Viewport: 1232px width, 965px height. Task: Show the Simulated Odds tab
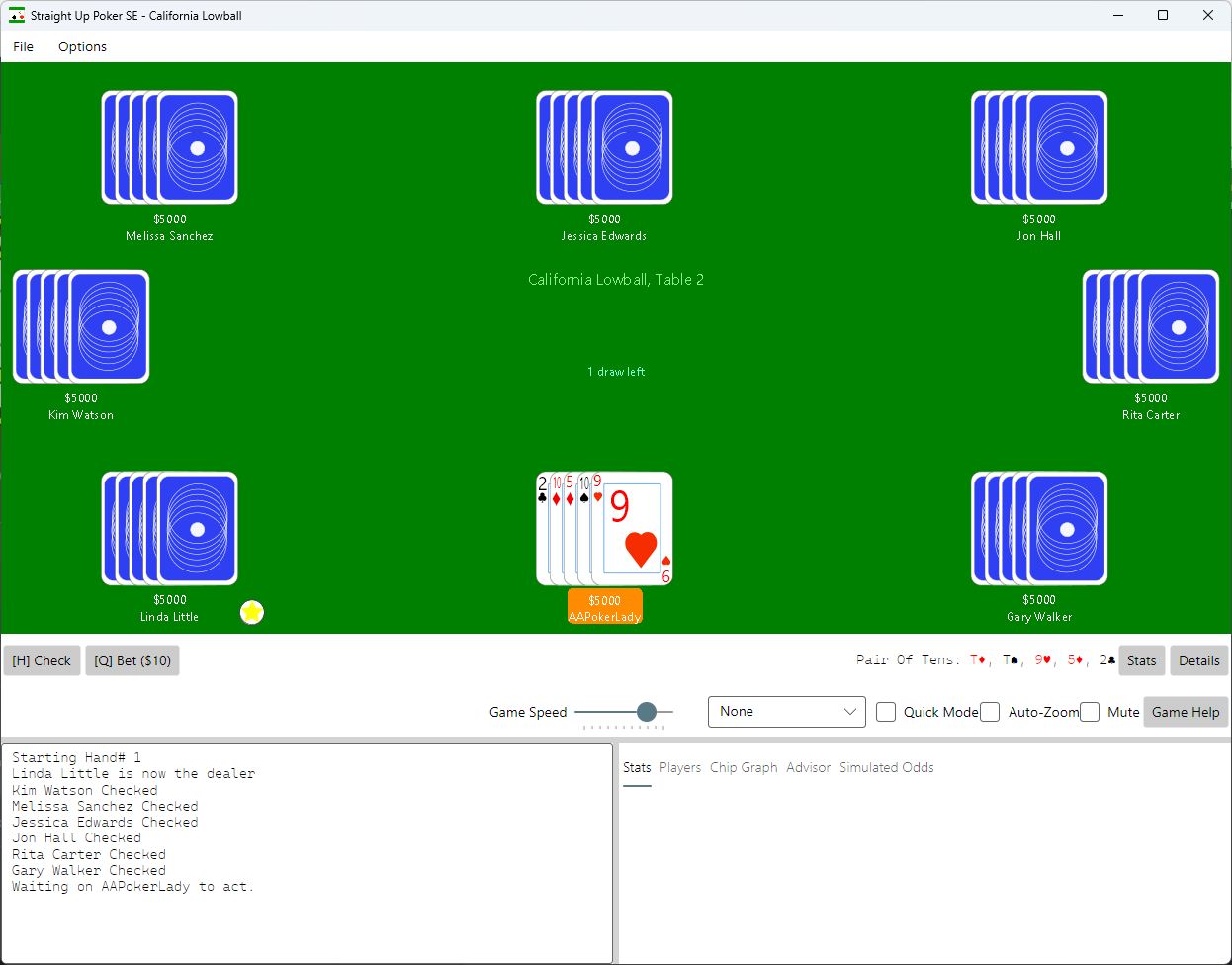(x=887, y=767)
